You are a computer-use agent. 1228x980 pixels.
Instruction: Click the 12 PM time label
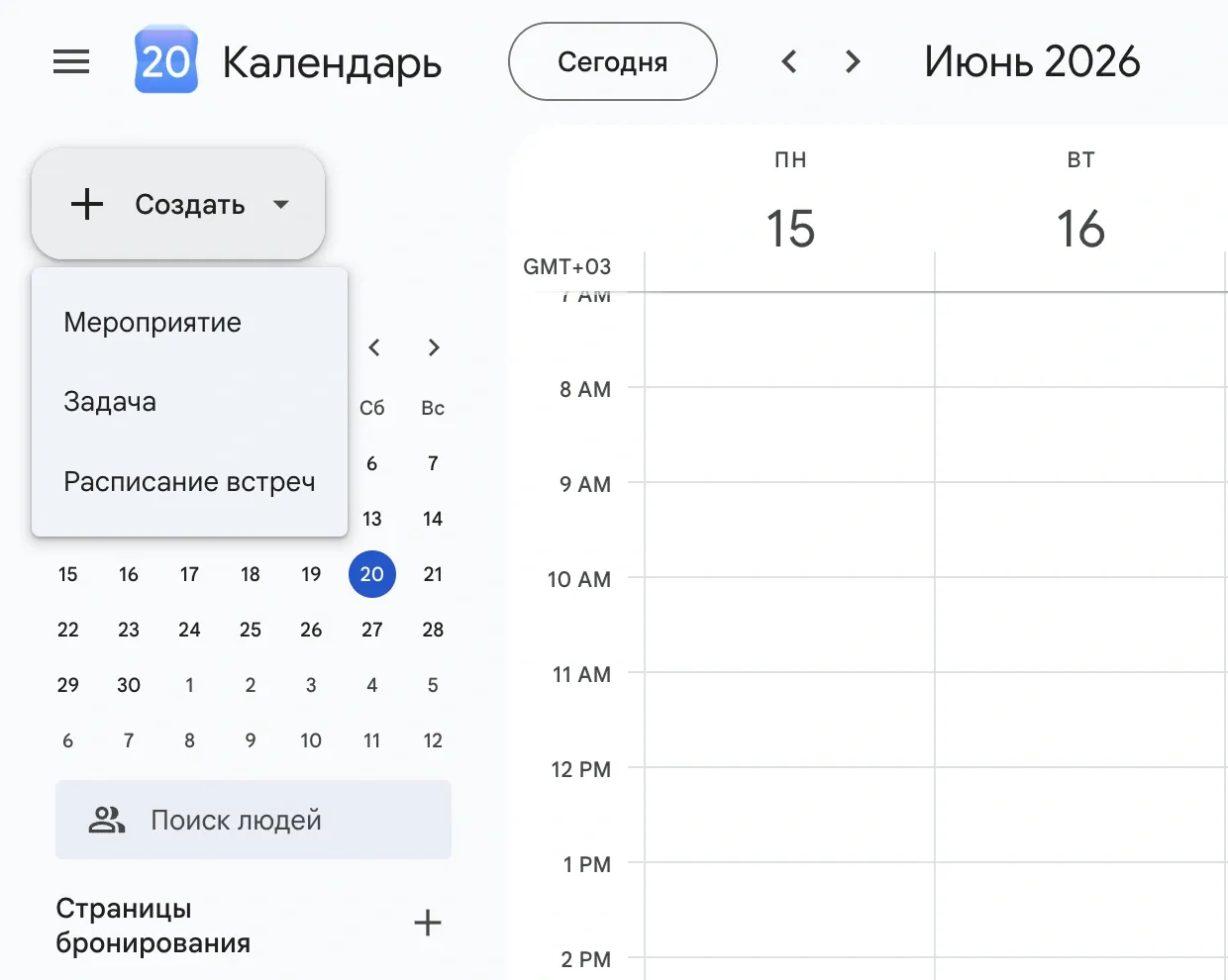(581, 769)
